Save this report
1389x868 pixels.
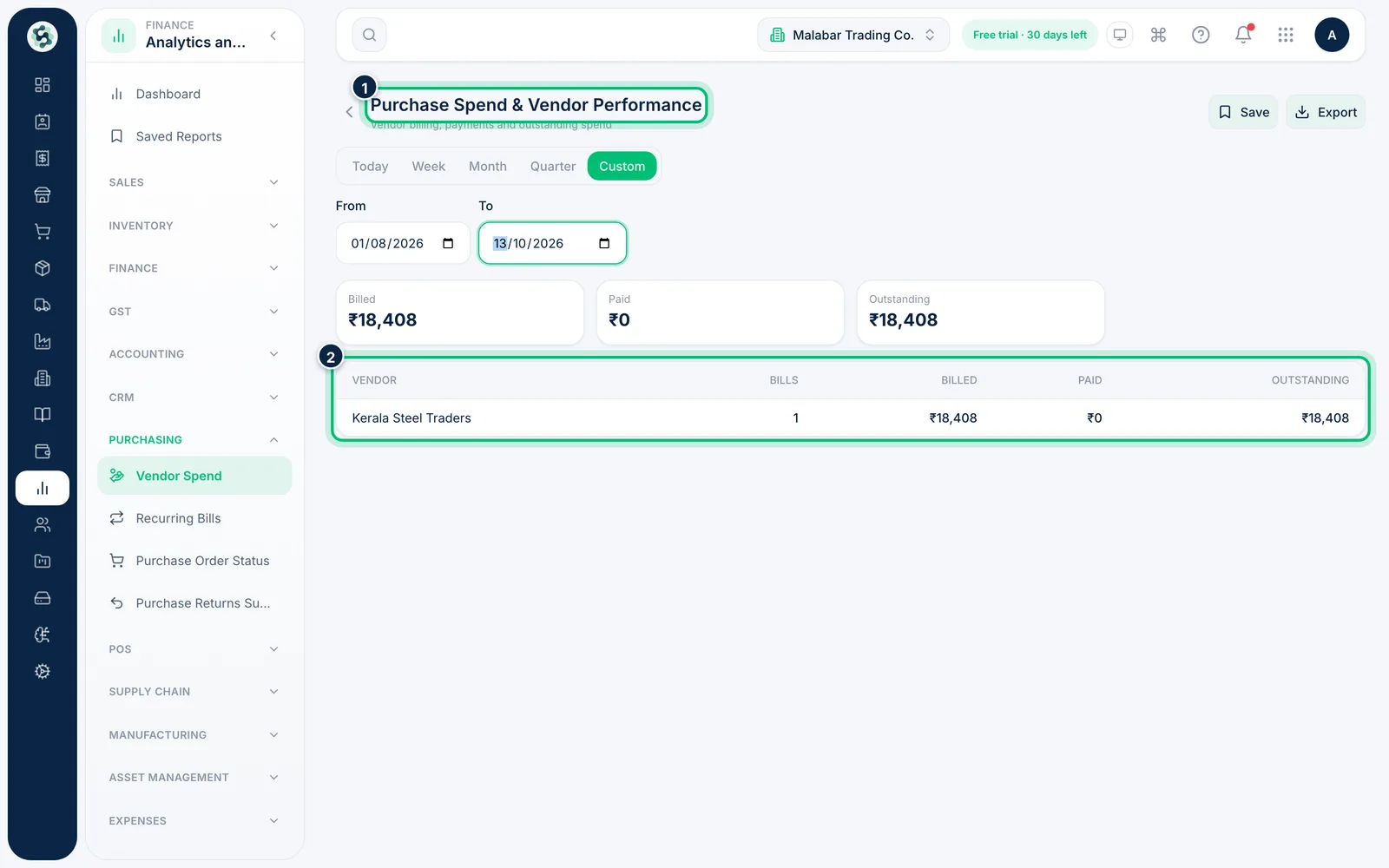tap(1243, 112)
